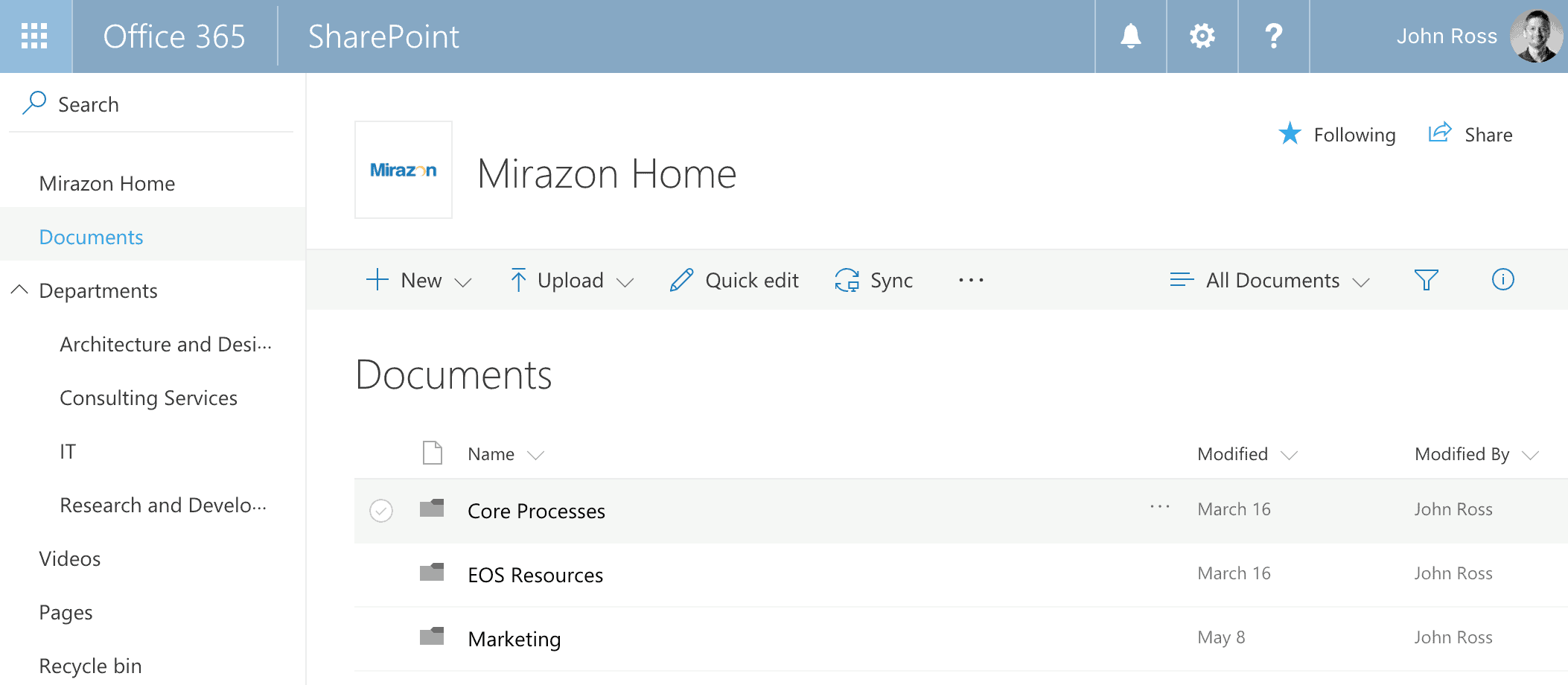Click the search magnifier icon

point(34,103)
